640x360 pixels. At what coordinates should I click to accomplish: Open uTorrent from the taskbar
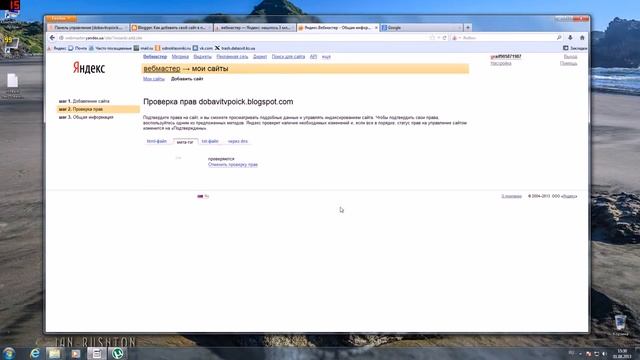[118, 353]
